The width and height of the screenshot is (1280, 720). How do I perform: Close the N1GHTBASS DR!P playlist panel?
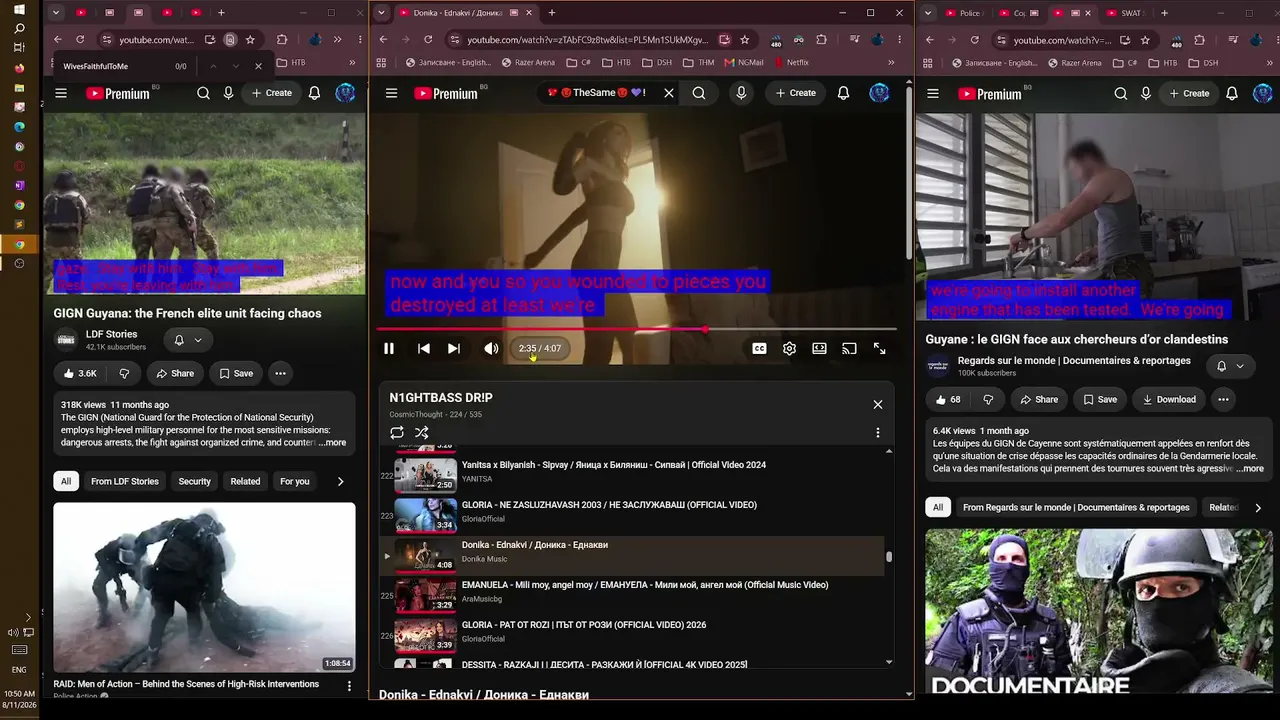pos(878,404)
